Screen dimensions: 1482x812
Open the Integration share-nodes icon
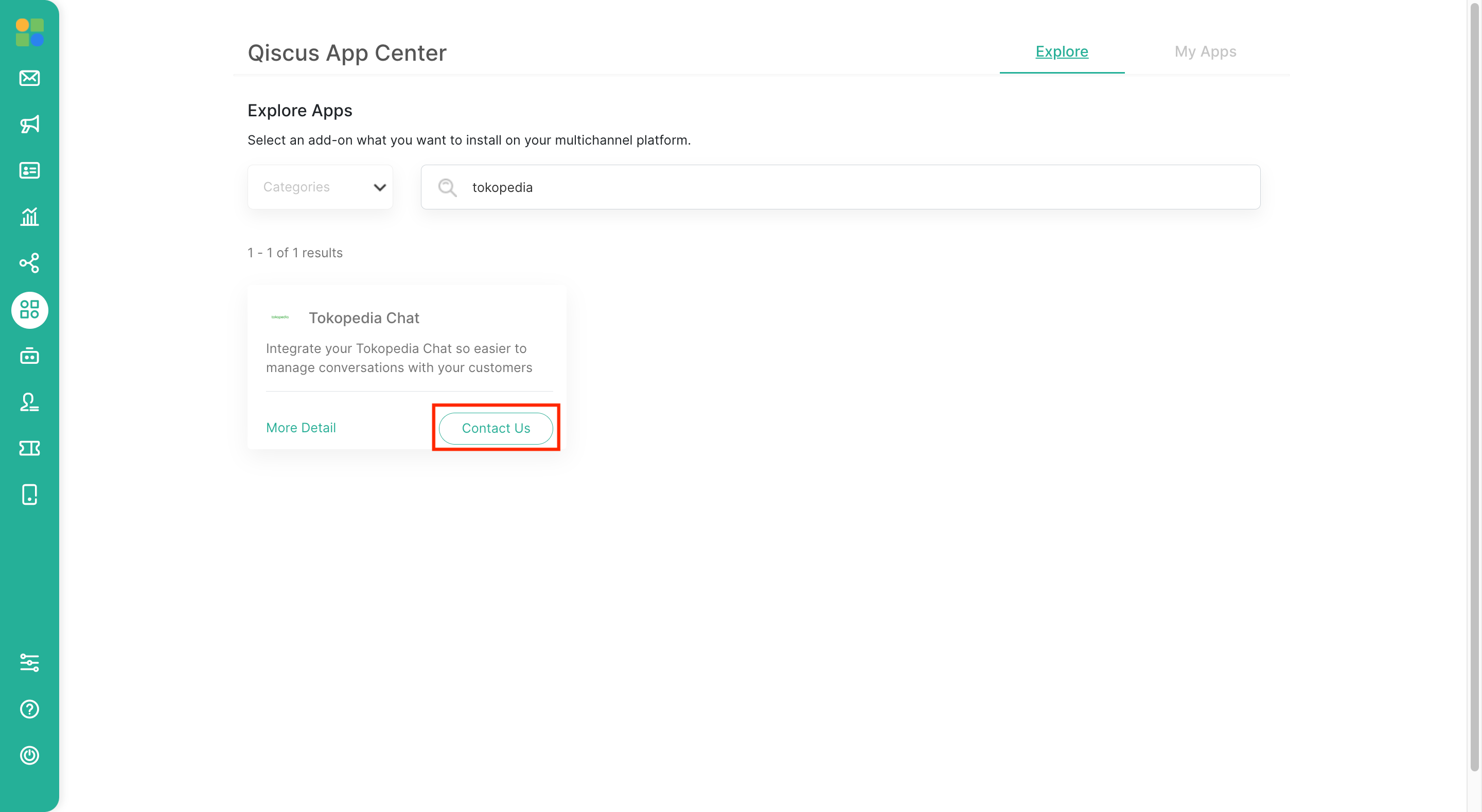click(x=29, y=263)
